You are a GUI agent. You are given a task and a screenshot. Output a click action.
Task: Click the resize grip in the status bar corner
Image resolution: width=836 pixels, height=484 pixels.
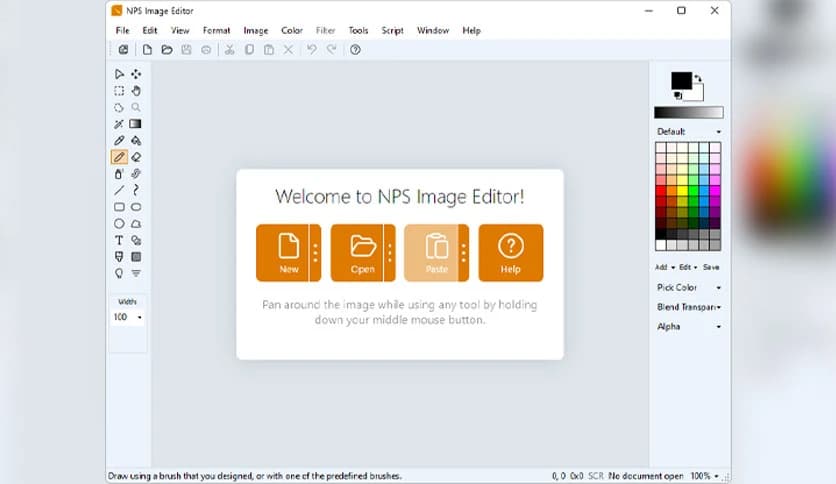726,477
